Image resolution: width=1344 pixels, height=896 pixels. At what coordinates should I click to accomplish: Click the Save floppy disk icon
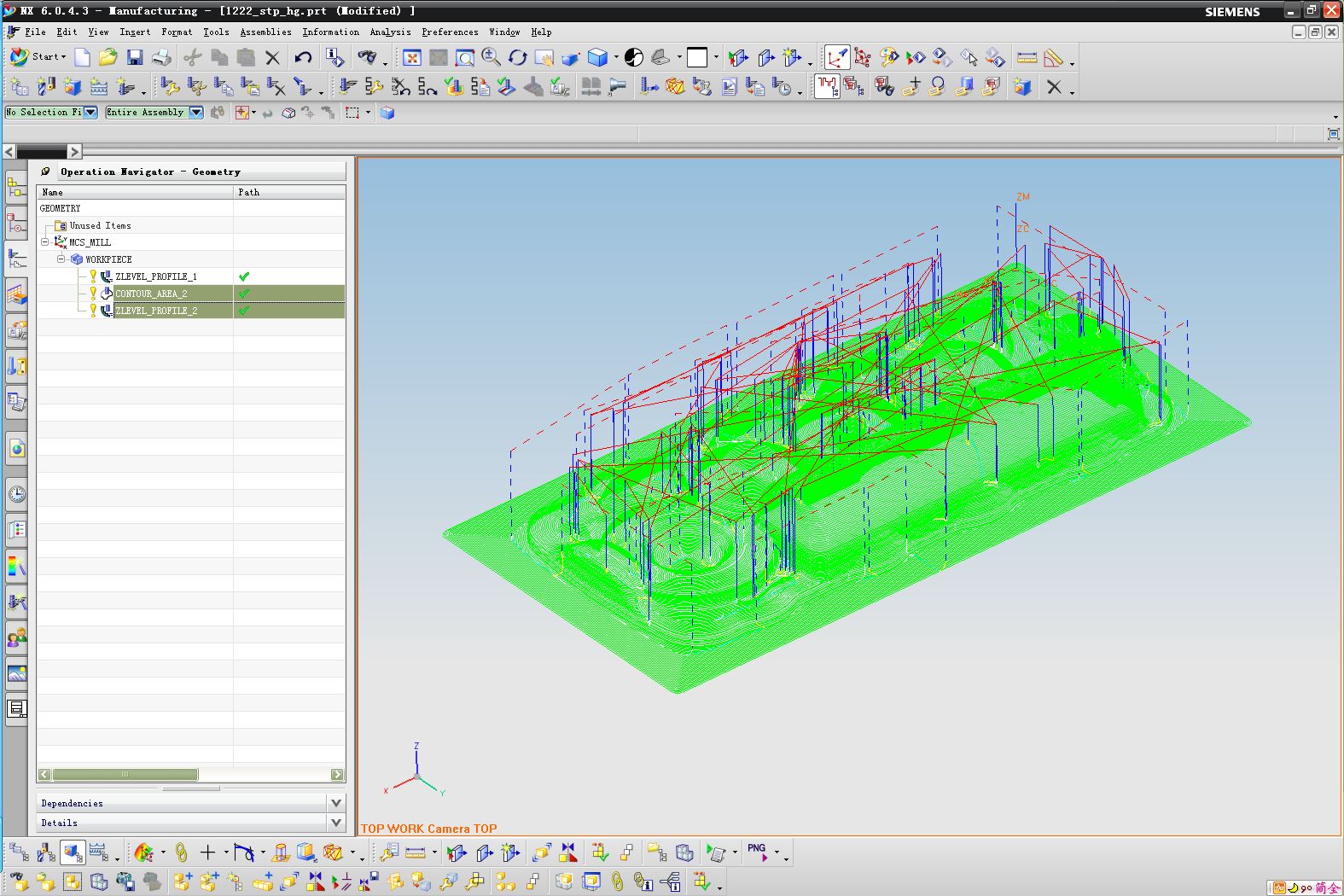(x=134, y=57)
